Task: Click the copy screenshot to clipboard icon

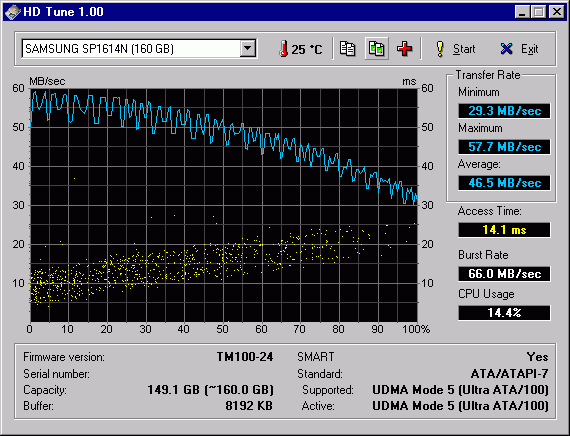Action: click(377, 48)
